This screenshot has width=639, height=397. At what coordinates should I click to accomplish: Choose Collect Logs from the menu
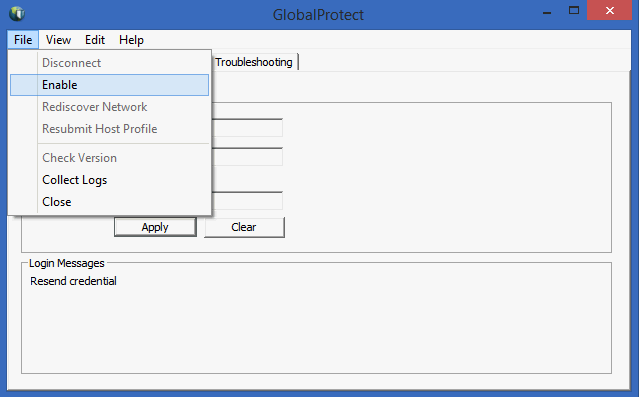(109, 180)
